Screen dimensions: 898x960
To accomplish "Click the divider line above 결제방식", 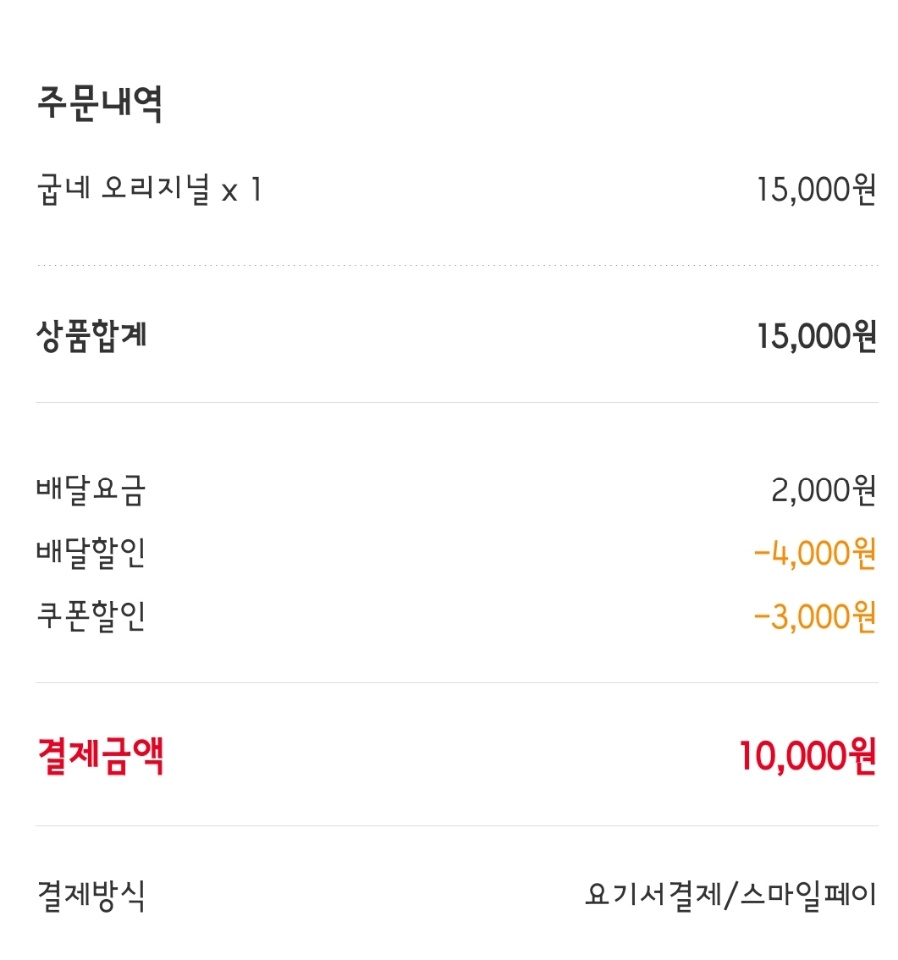I will [456, 826].
